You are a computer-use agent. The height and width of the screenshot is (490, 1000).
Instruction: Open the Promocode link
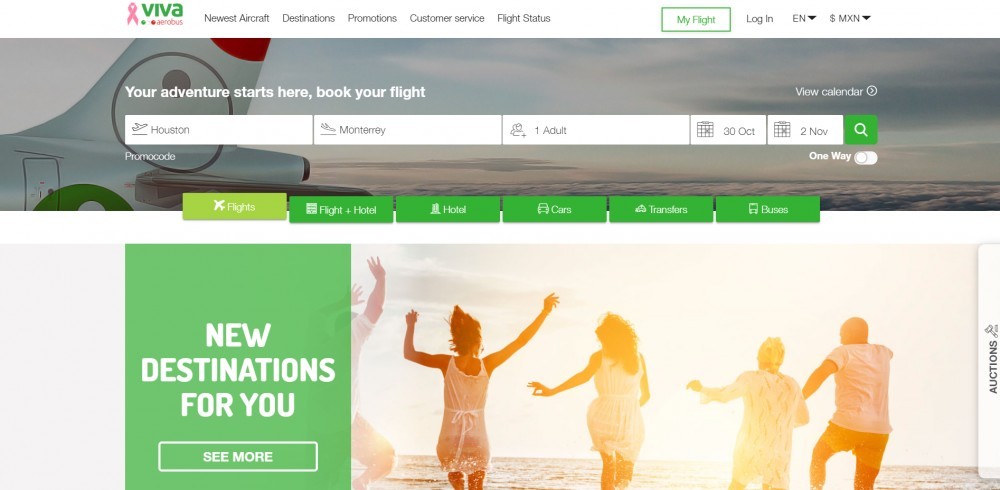150,156
